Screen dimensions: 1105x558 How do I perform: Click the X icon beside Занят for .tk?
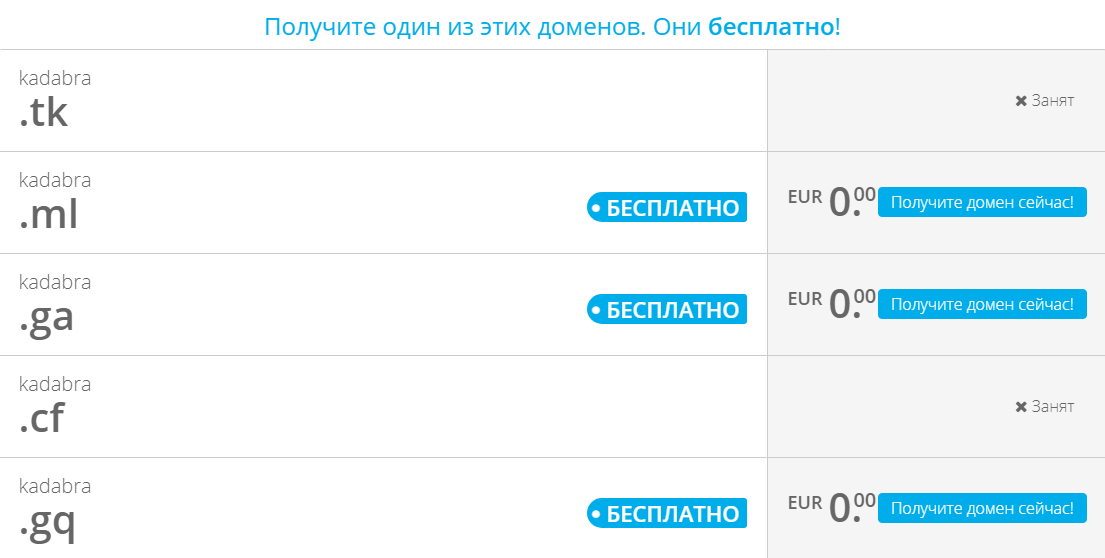1021,101
